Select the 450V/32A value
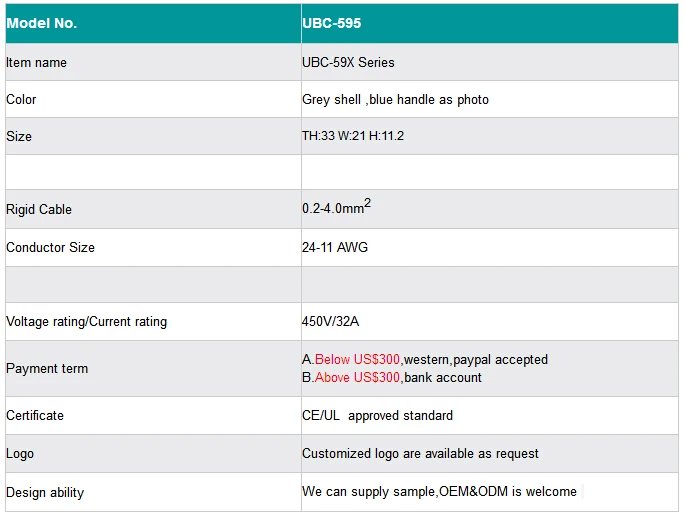 coord(330,321)
